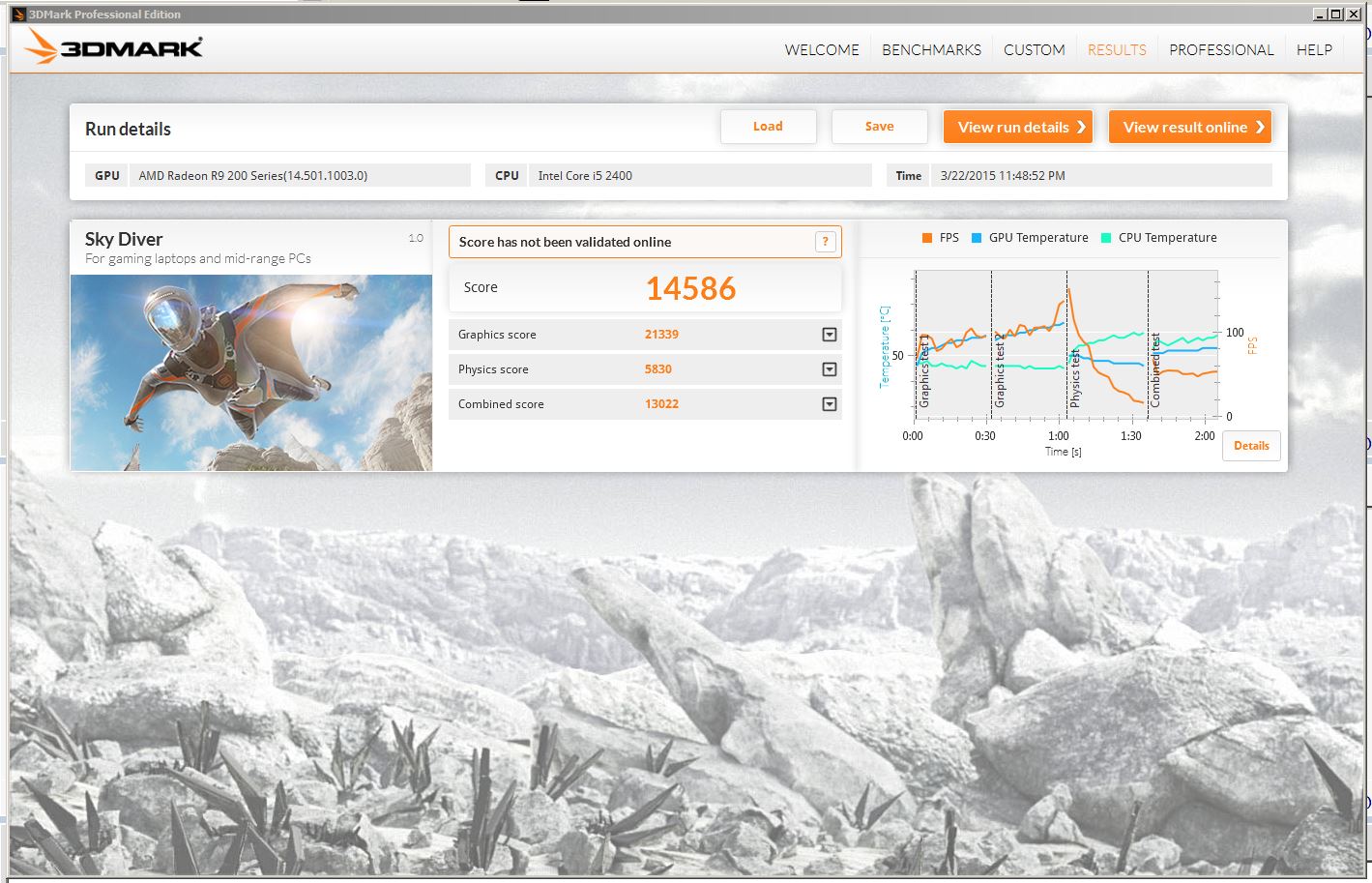Click the Load button

(768, 127)
